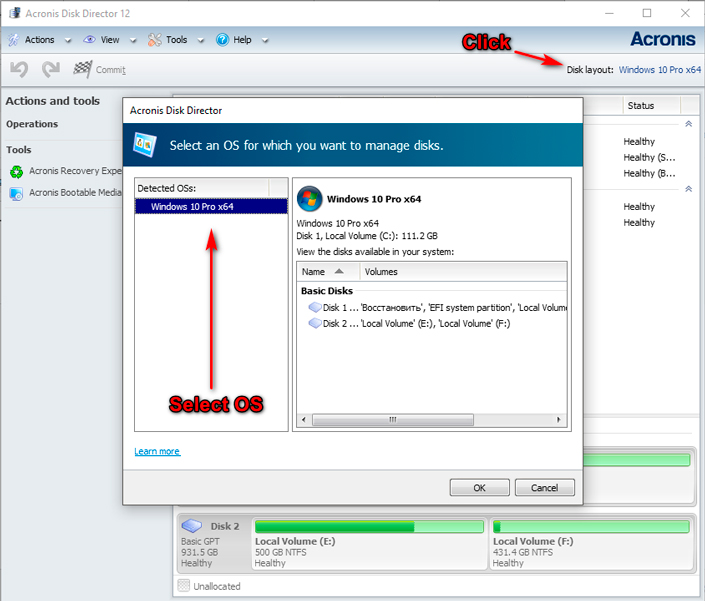Click the scrollbar left arrow in disk list

click(x=304, y=420)
